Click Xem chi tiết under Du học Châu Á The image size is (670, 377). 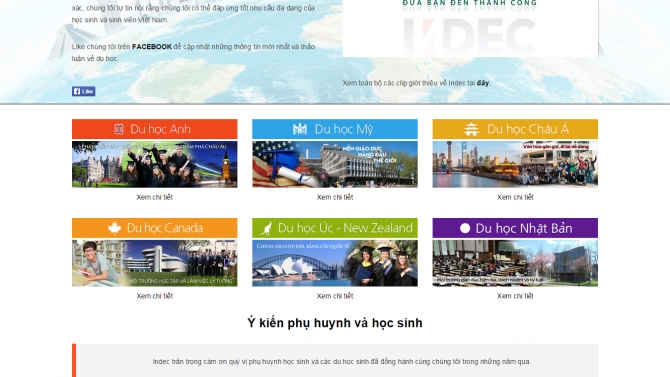click(x=515, y=197)
